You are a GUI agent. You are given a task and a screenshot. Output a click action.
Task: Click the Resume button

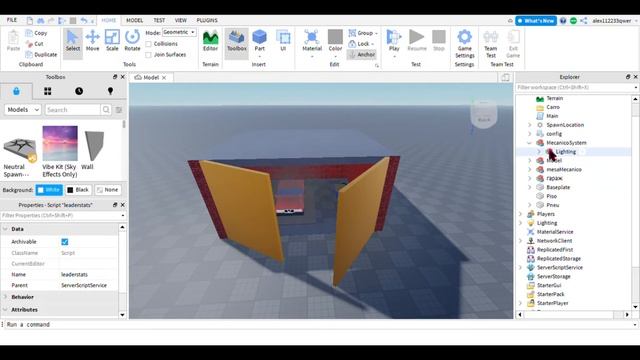[x=417, y=41]
